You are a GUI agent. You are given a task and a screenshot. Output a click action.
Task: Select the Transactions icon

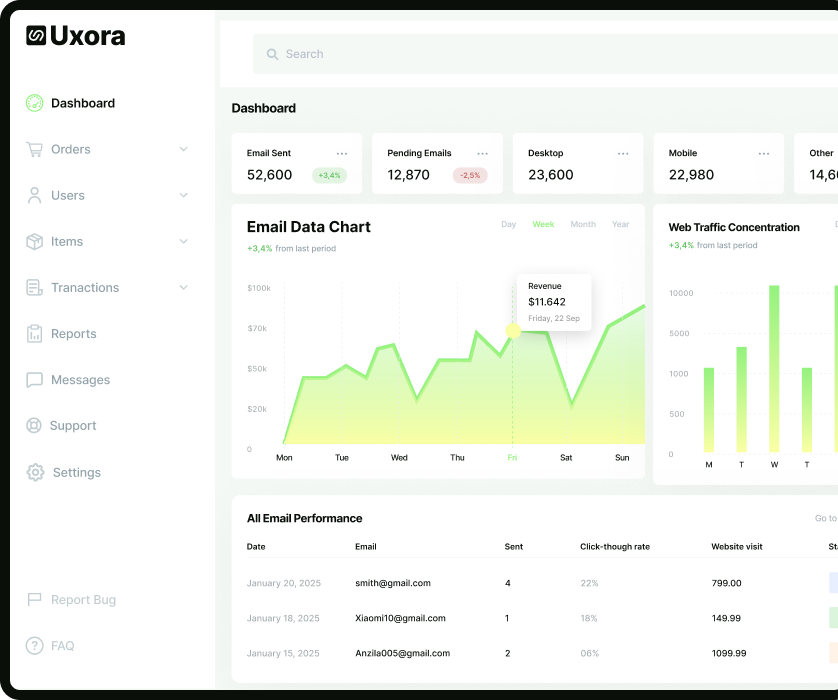coord(32,287)
